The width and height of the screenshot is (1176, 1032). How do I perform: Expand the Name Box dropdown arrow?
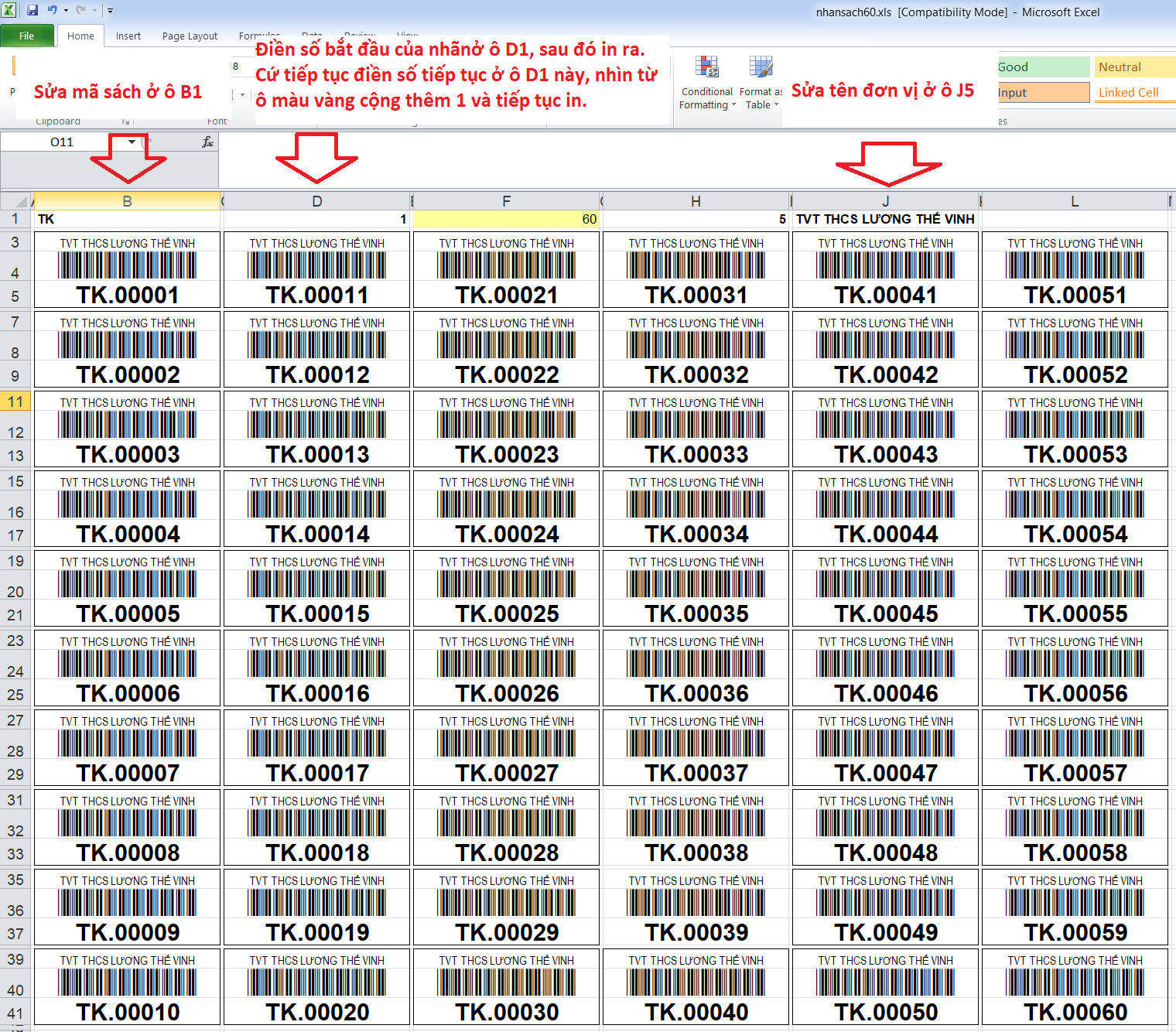tap(132, 142)
